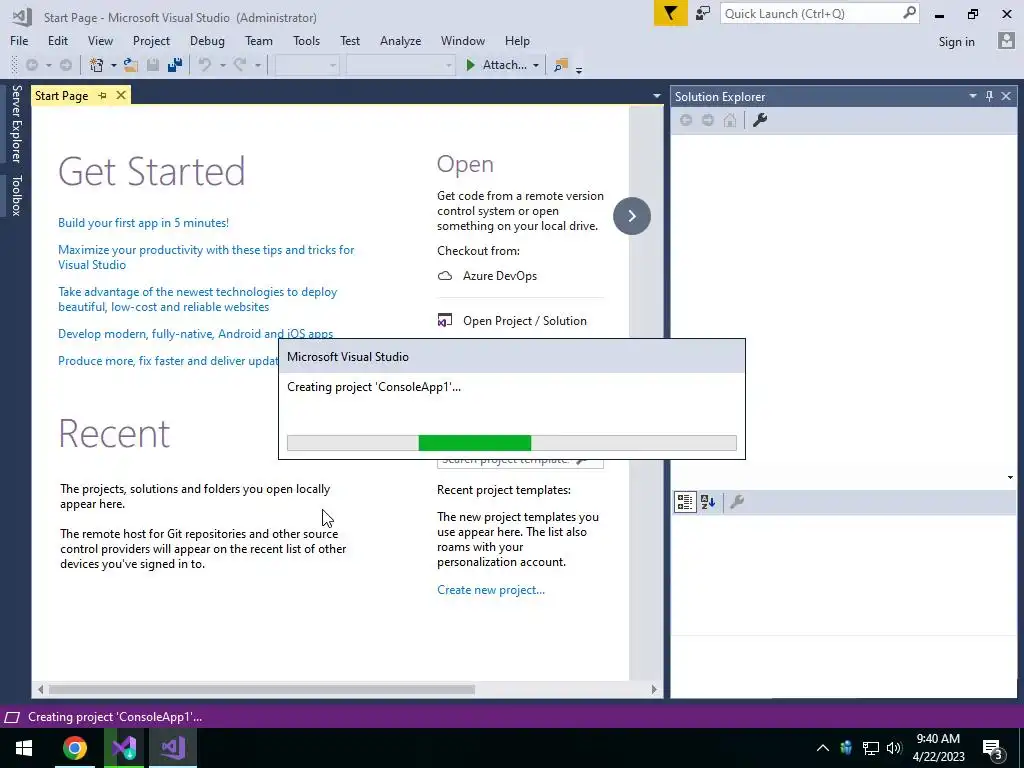Open the Solution Configurations combo box
Image resolution: width=1024 pixels, height=768 pixels.
pyautogui.click(x=306, y=65)
